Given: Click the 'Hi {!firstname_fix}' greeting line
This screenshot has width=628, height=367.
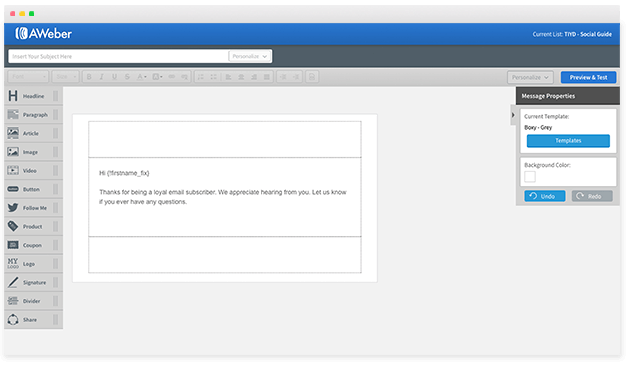Looking at the screenshot, I should [x=124, y=173].
